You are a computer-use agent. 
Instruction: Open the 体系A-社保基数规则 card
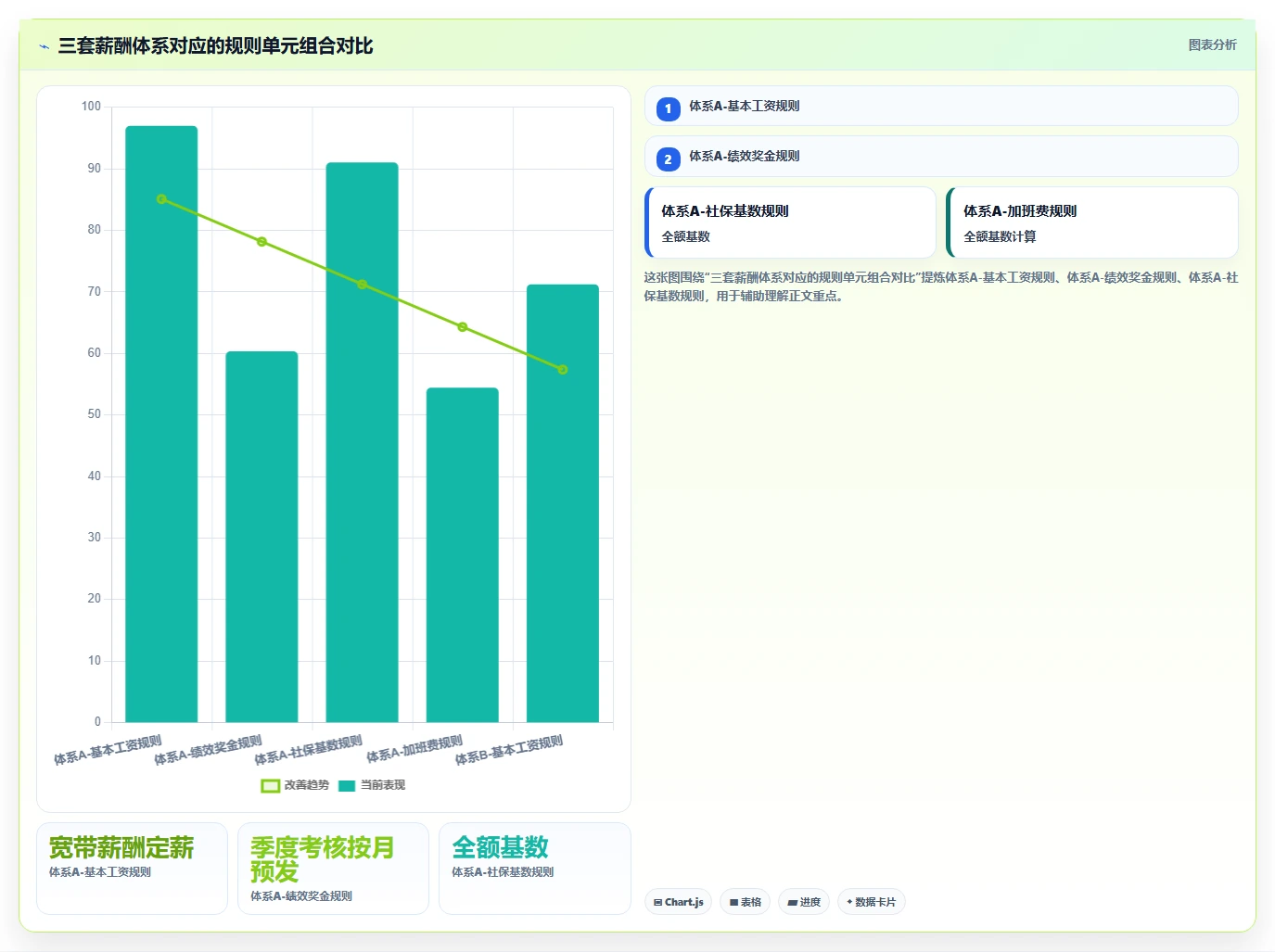[x=790, y=222]
